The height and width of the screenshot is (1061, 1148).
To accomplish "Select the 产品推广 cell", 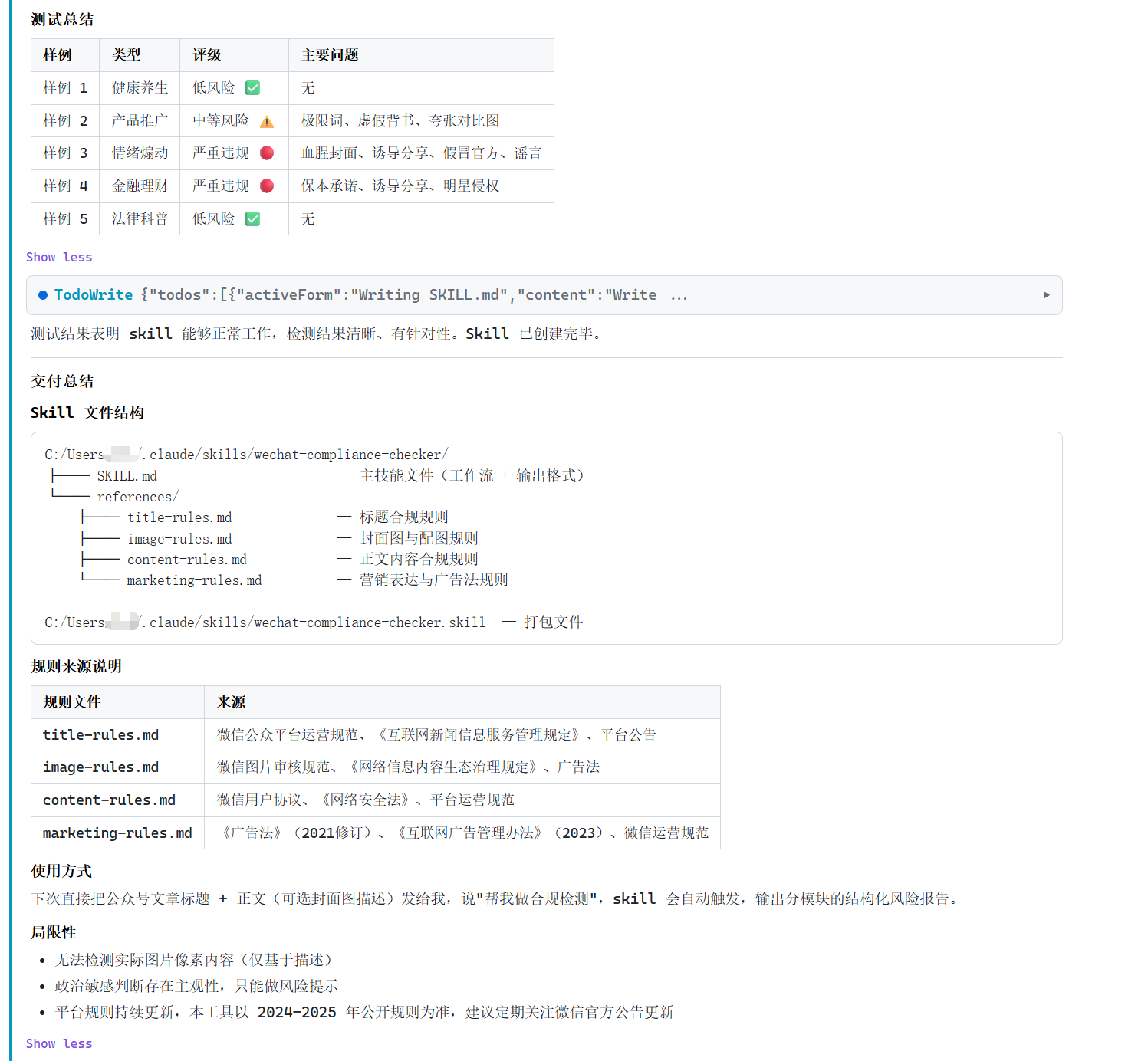I will 140,121.
